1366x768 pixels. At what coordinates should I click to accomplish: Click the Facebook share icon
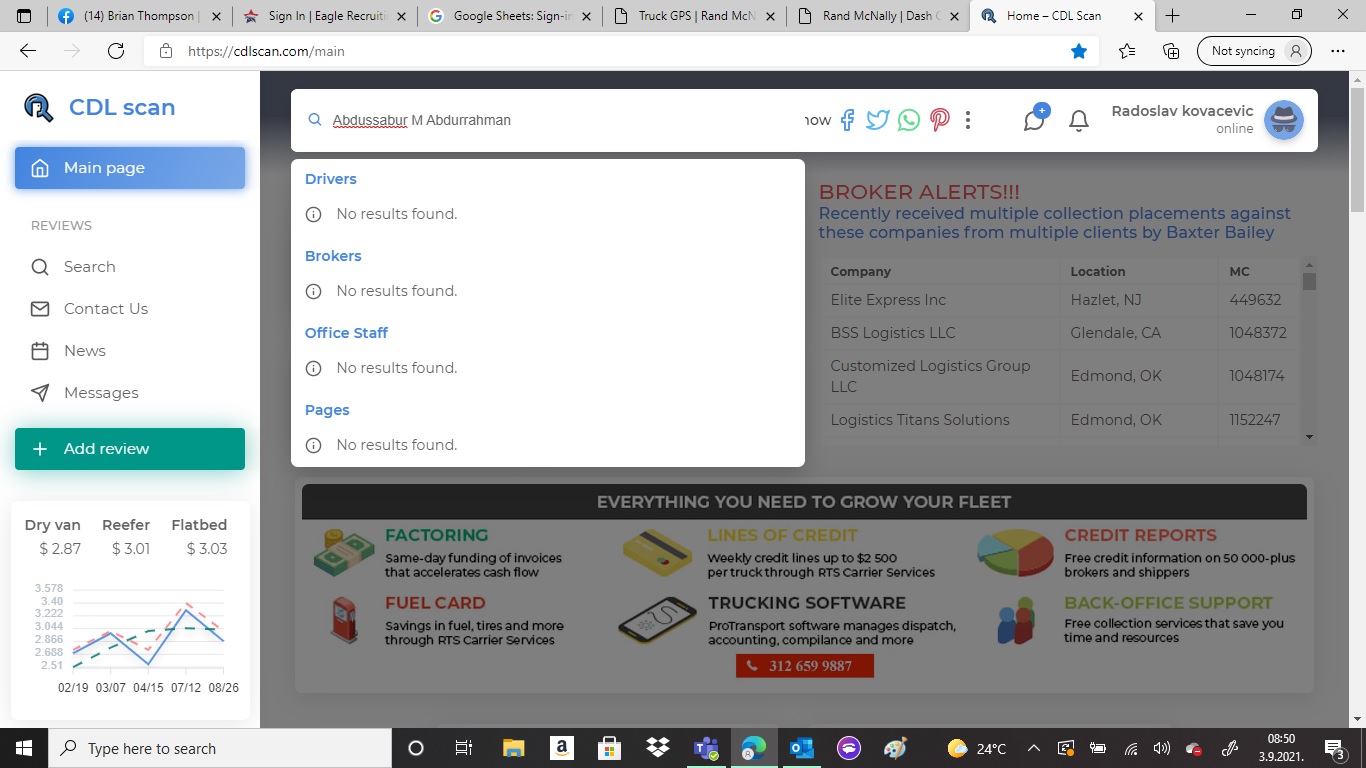coord(847,120)
